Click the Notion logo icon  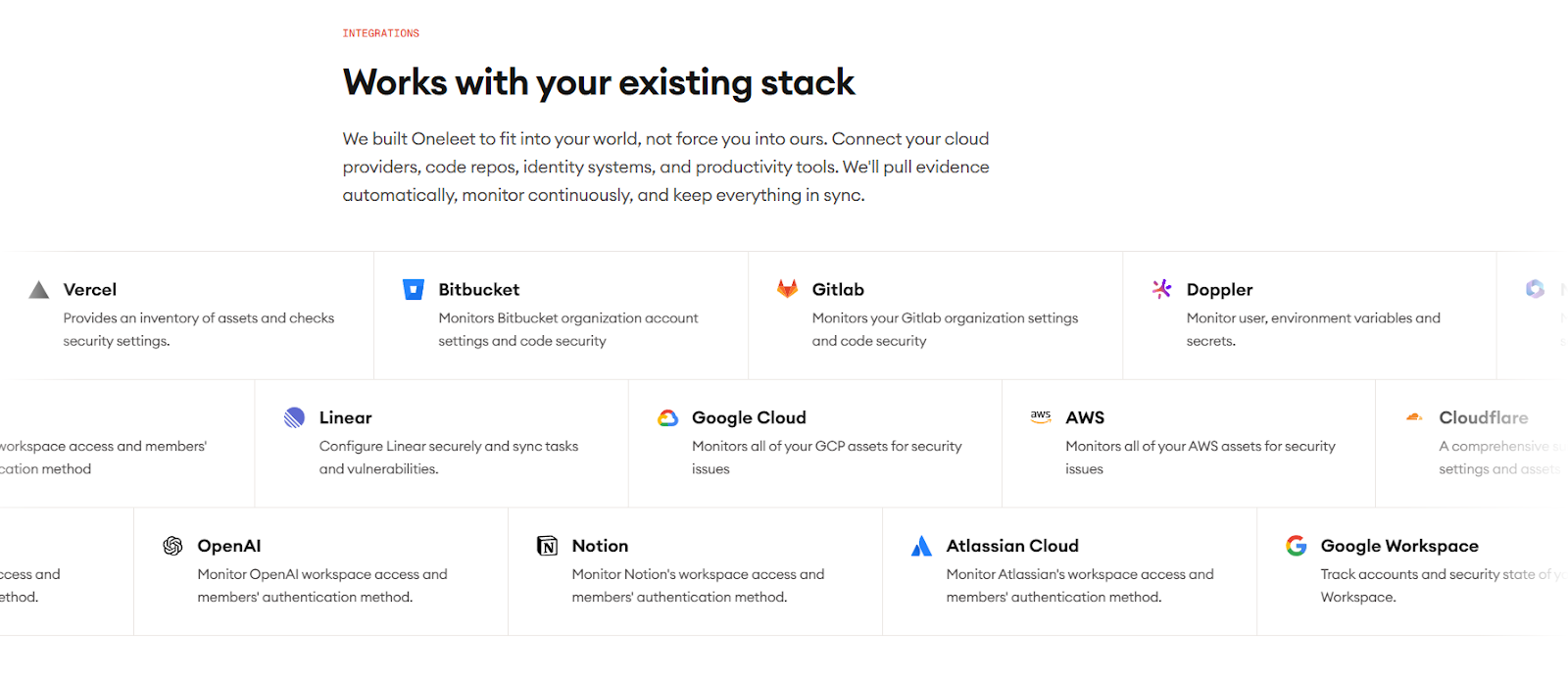point(547,546)
